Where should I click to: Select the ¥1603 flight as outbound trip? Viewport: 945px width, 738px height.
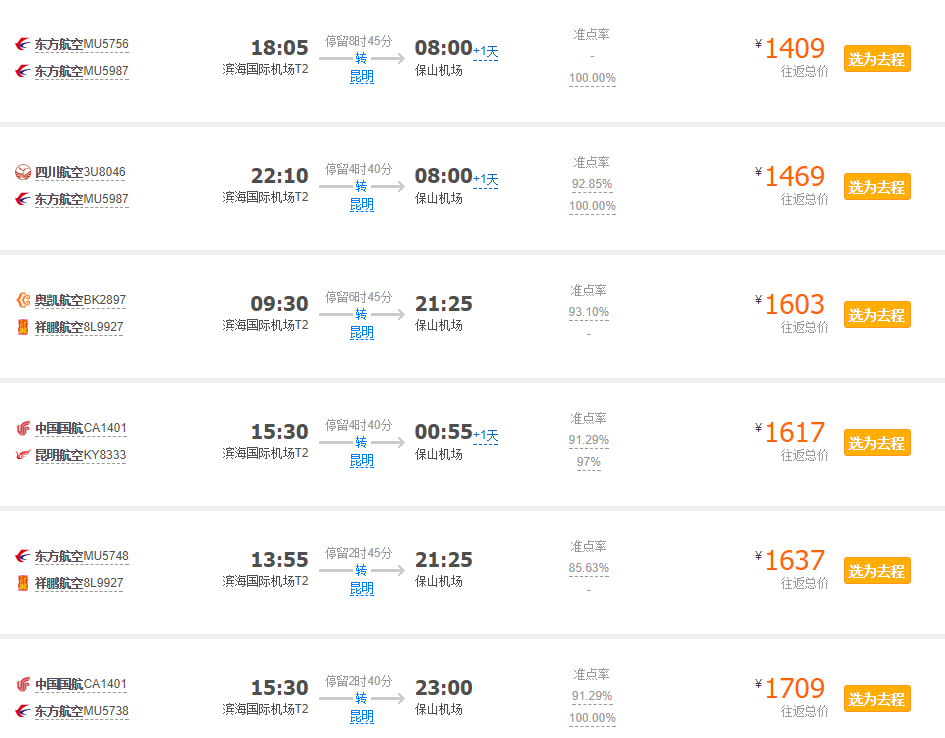[x=877, y=314]
